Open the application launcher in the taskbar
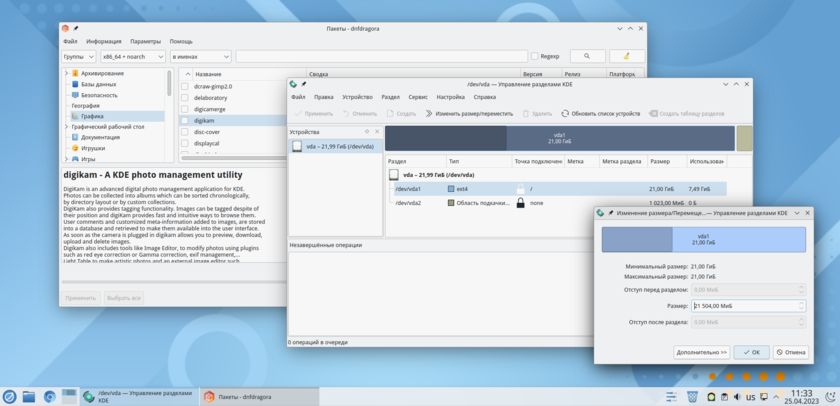 (10, 397)
